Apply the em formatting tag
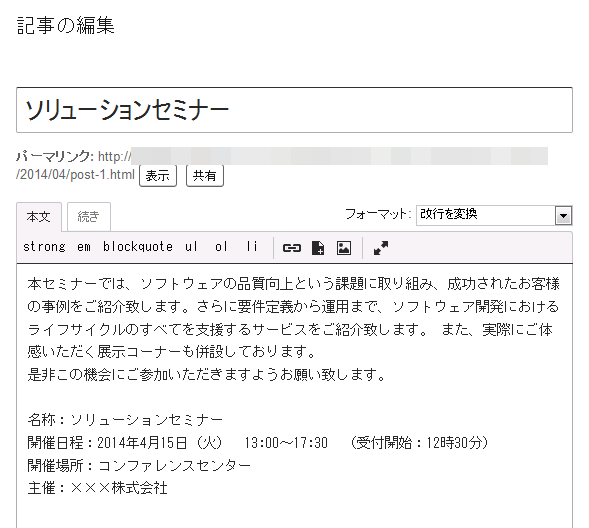Viewport: 589px width, 528px height. (84, 247)
